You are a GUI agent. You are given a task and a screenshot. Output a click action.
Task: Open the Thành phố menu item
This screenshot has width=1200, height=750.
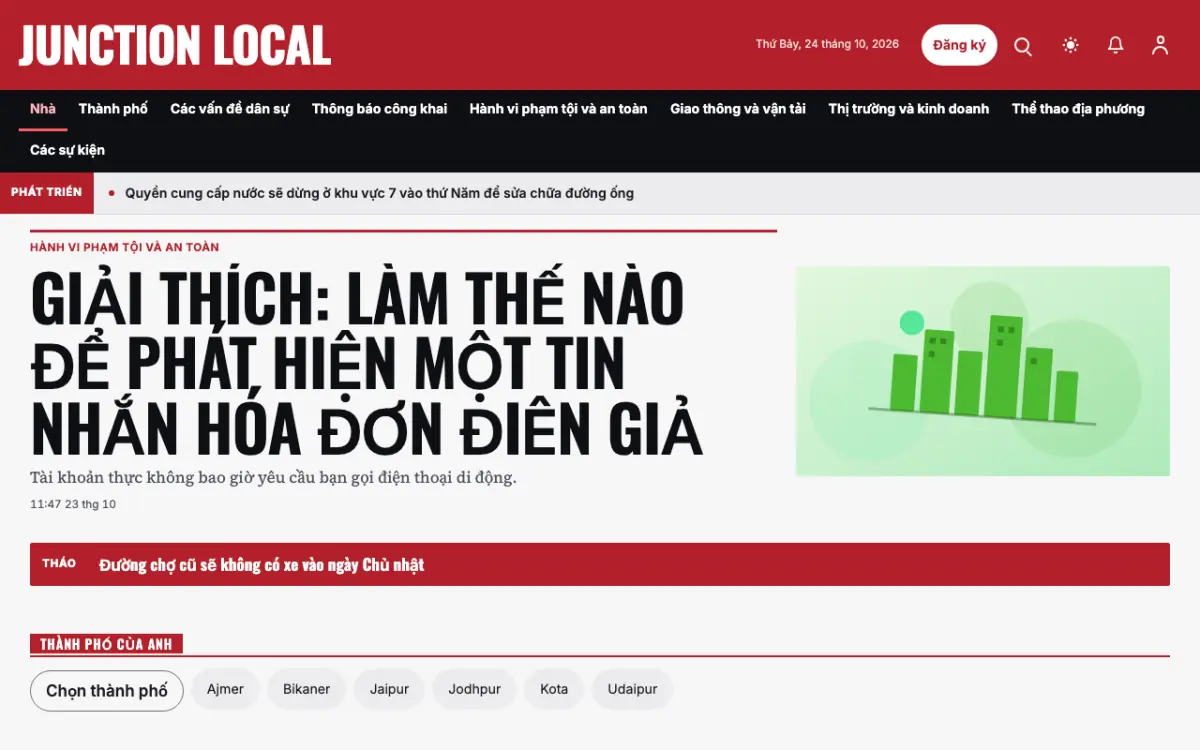pyautogui.click(x=113, y=109)
